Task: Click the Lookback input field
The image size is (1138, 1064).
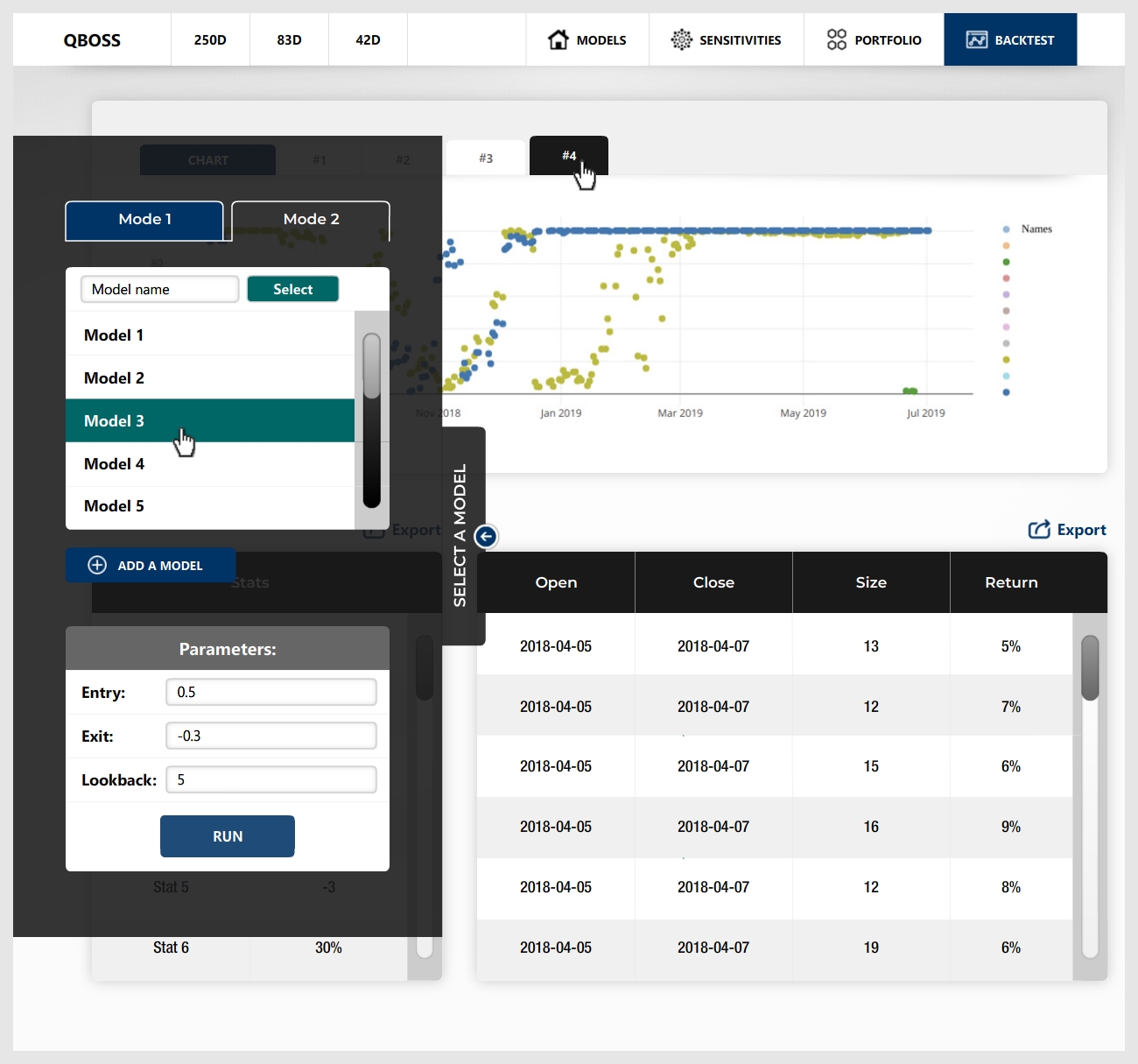Action: [x=271, y=779]
